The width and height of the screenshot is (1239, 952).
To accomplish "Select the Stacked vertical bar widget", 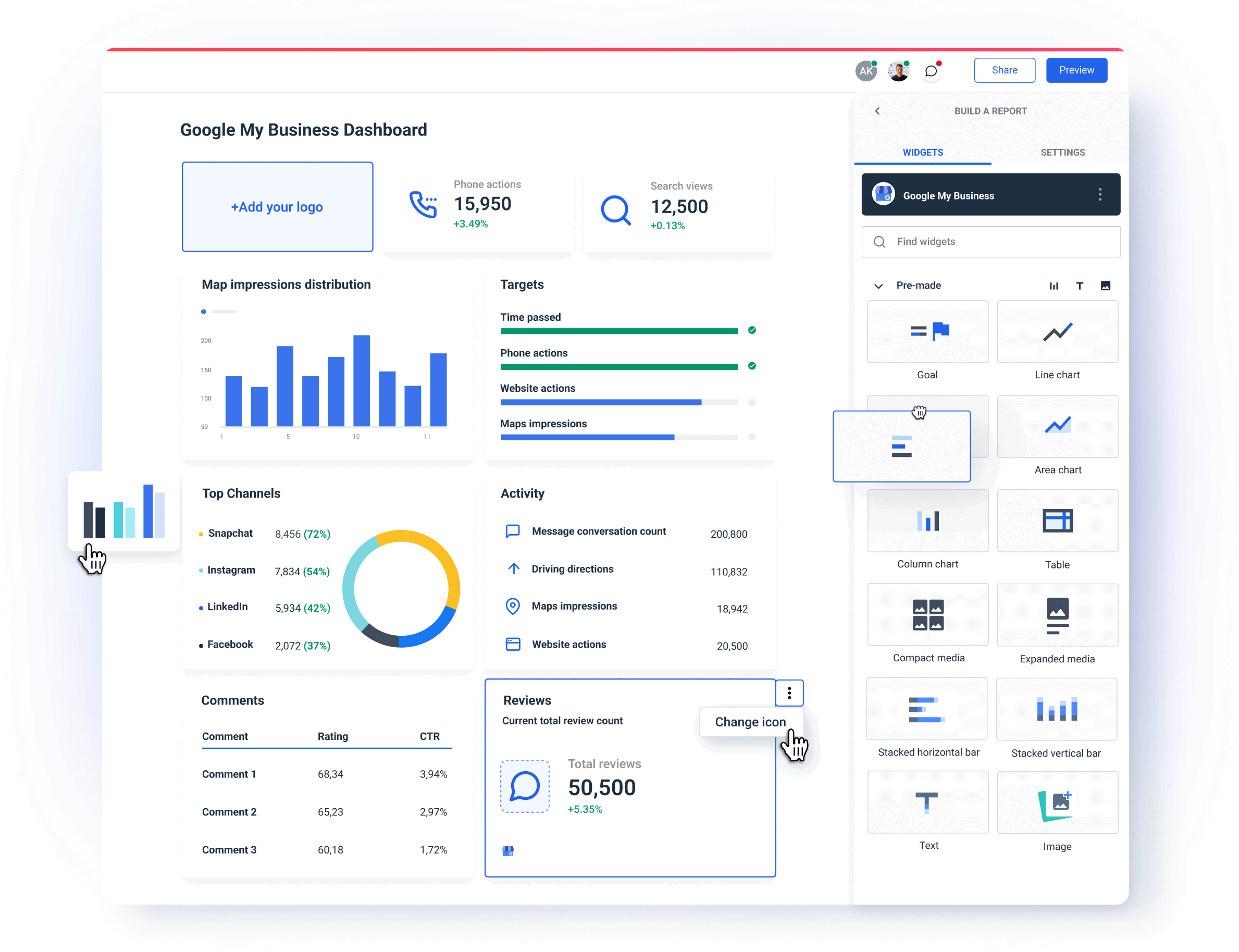I will (1056, 709).
